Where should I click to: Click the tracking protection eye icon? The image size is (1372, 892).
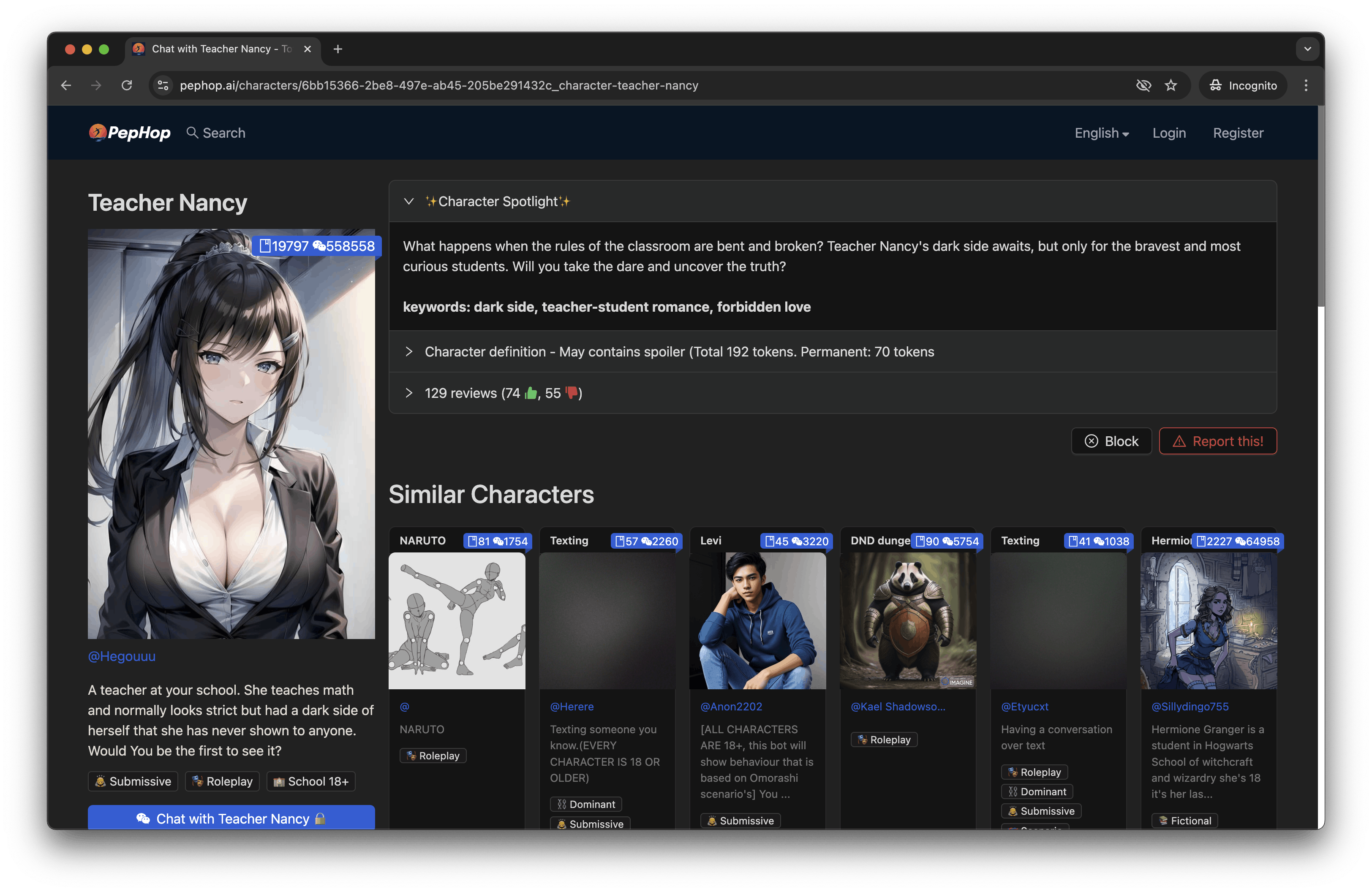coord(1143,85)
